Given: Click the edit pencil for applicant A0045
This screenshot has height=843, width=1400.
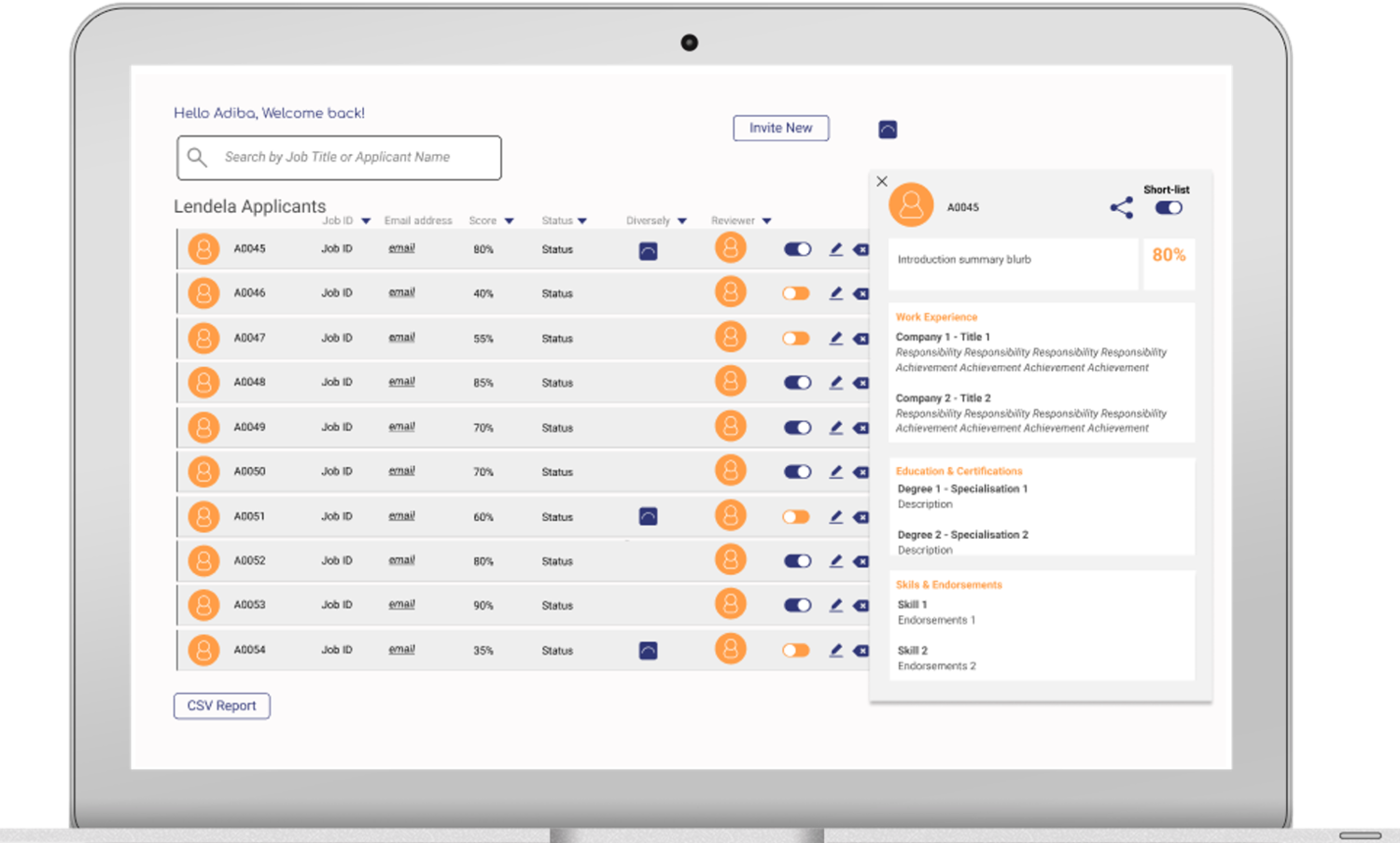Looking at the screenshot, I should [835, 249].
